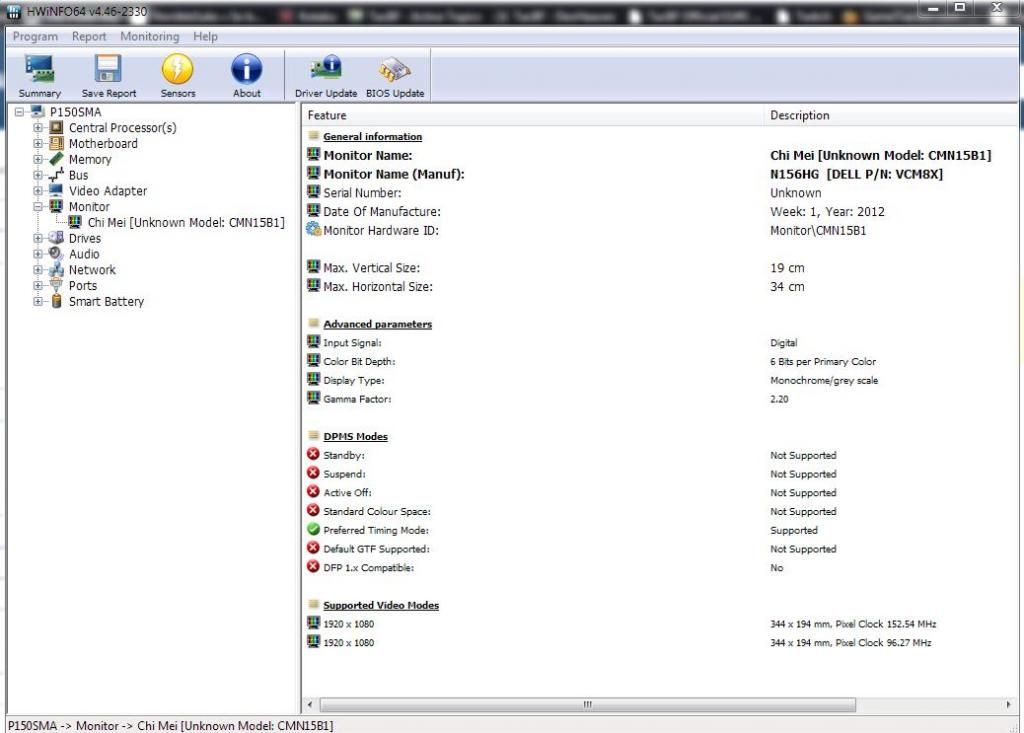
Task: Select the Monitor Name row label
Action: click(368, 155)
